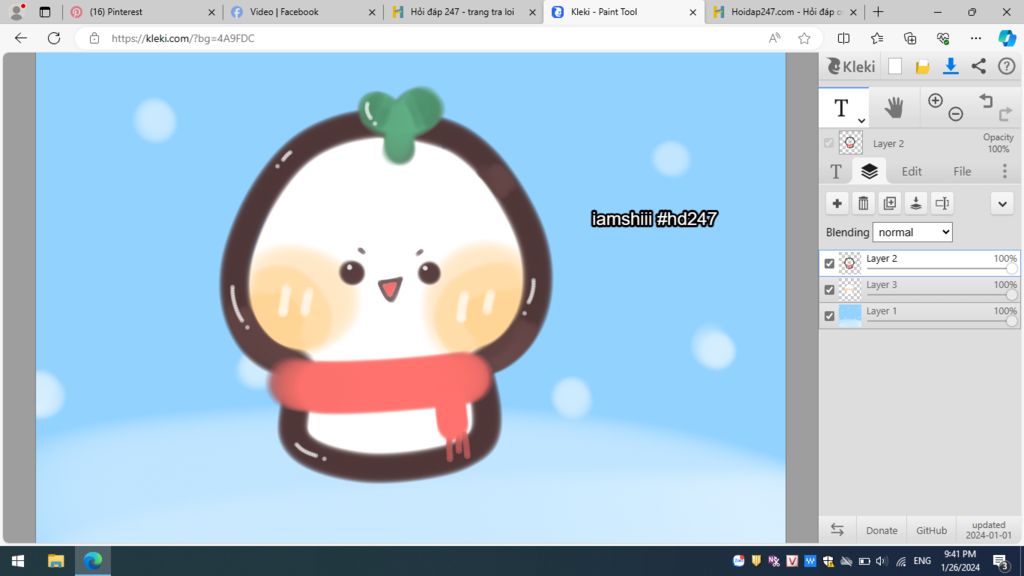Viewport: 1024px width, 576px height.
Task: Open the Windows Start menu
Action: 18,560
